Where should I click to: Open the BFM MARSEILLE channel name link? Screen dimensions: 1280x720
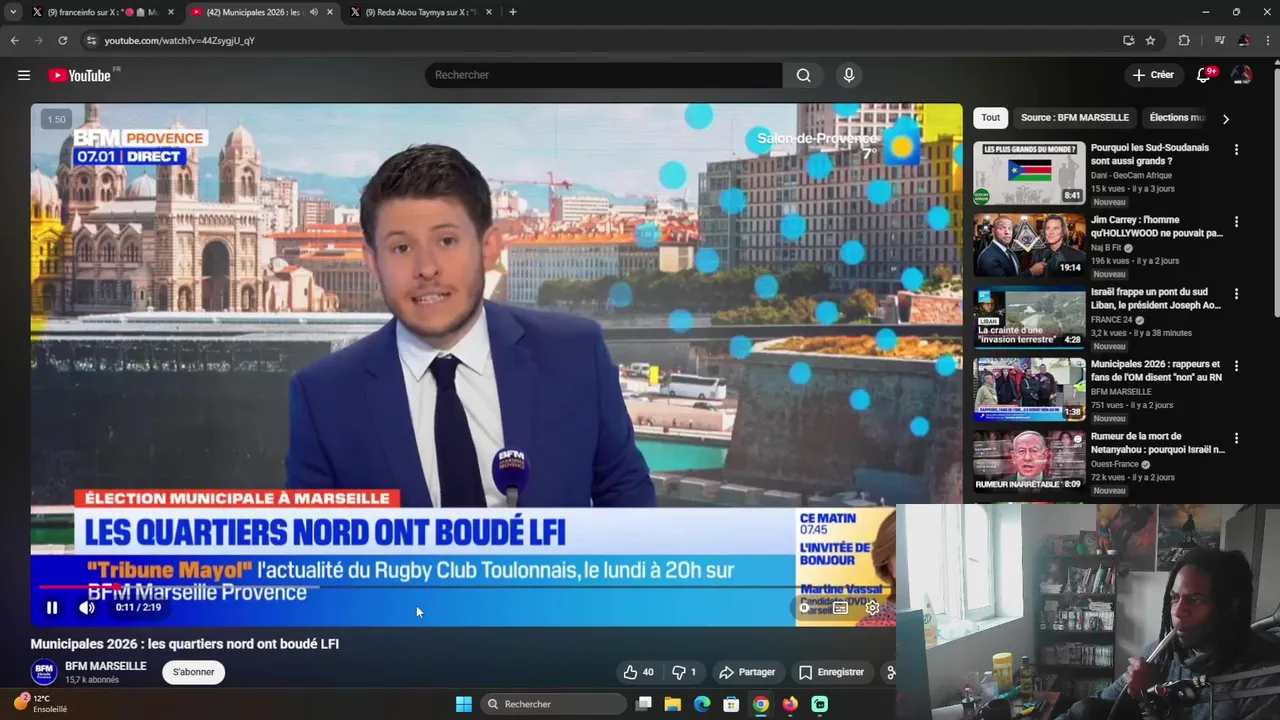[x=106, y=666]
